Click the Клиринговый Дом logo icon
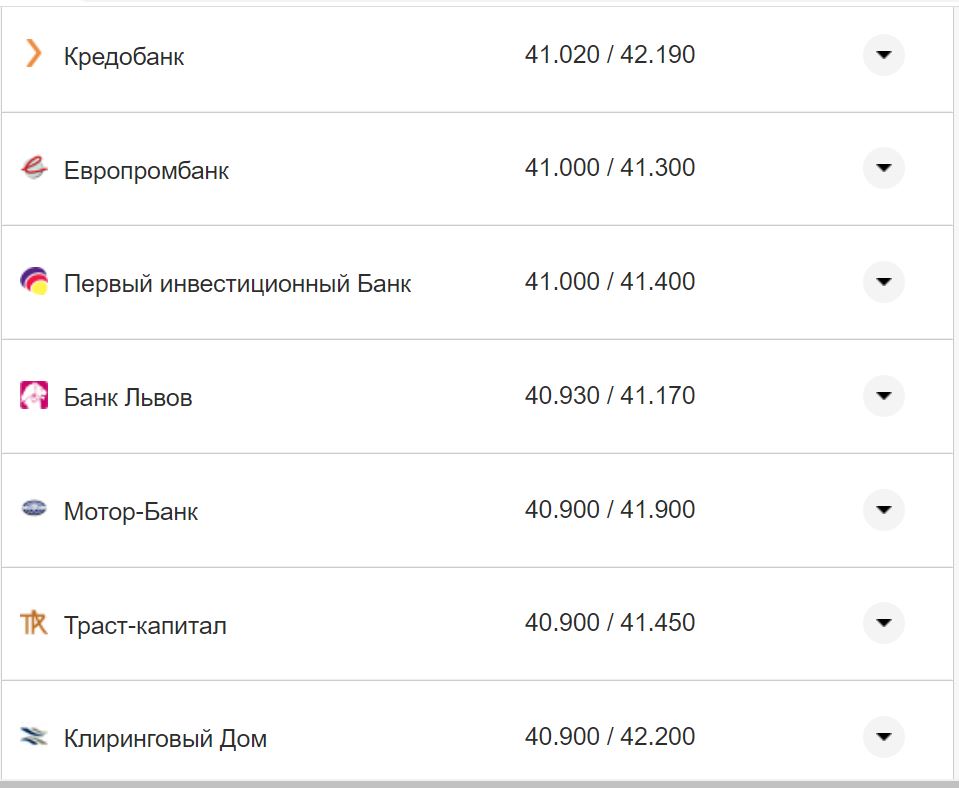The image size is (959, 788). pyautogui.click(x=32, y=737)
